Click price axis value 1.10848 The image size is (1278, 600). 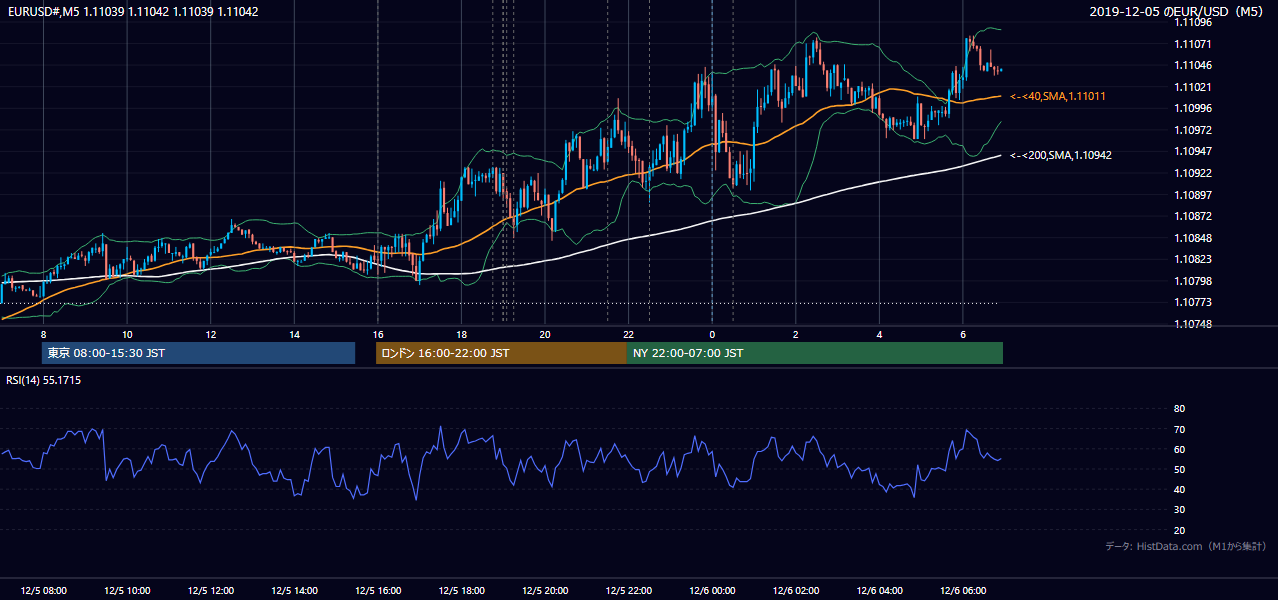tap(1193, 238)
